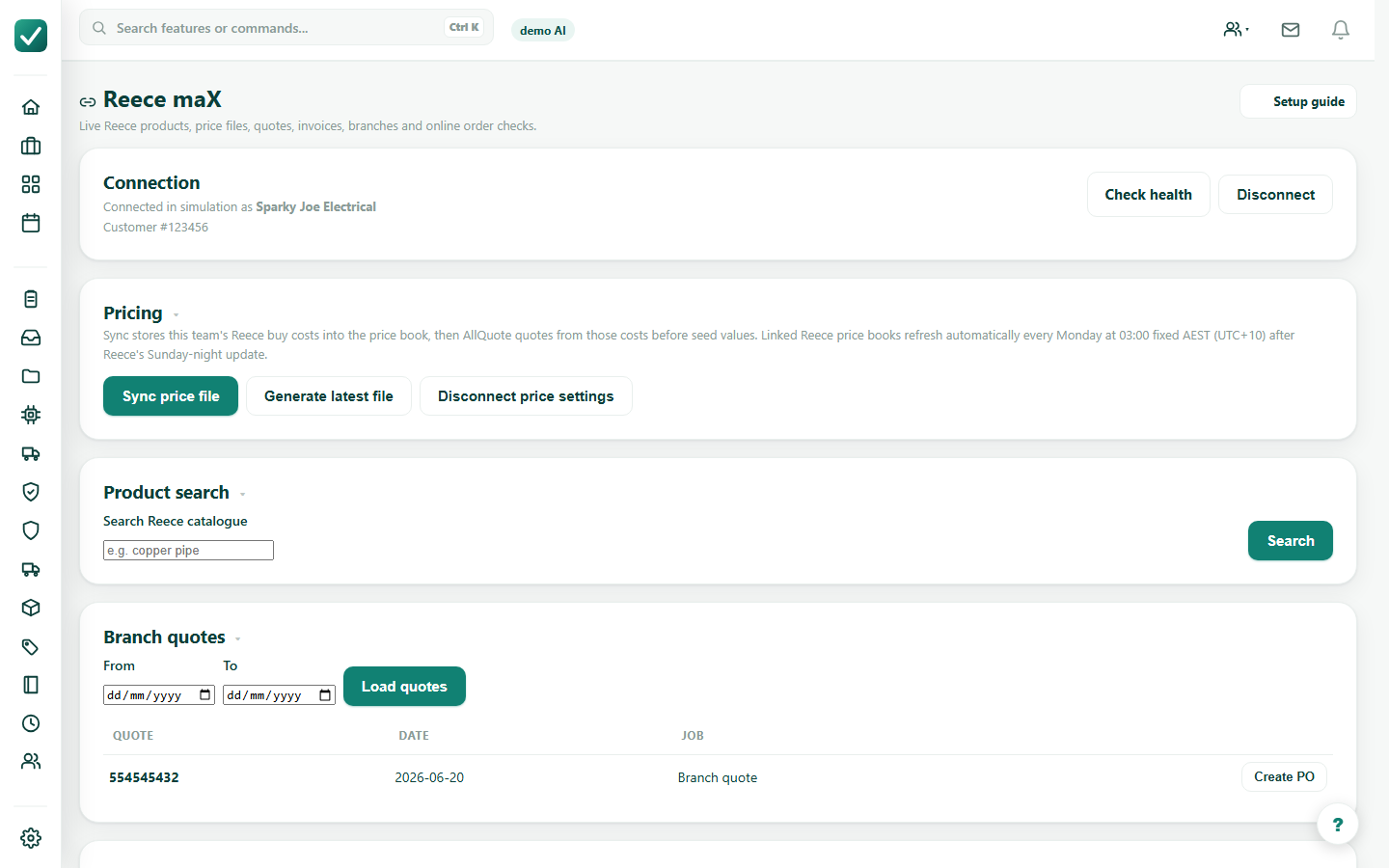The height and width of the screenshot is (868, 1389).
Task: Click the Ctrl K shortcut hint
Action: (x=464, y=27)
